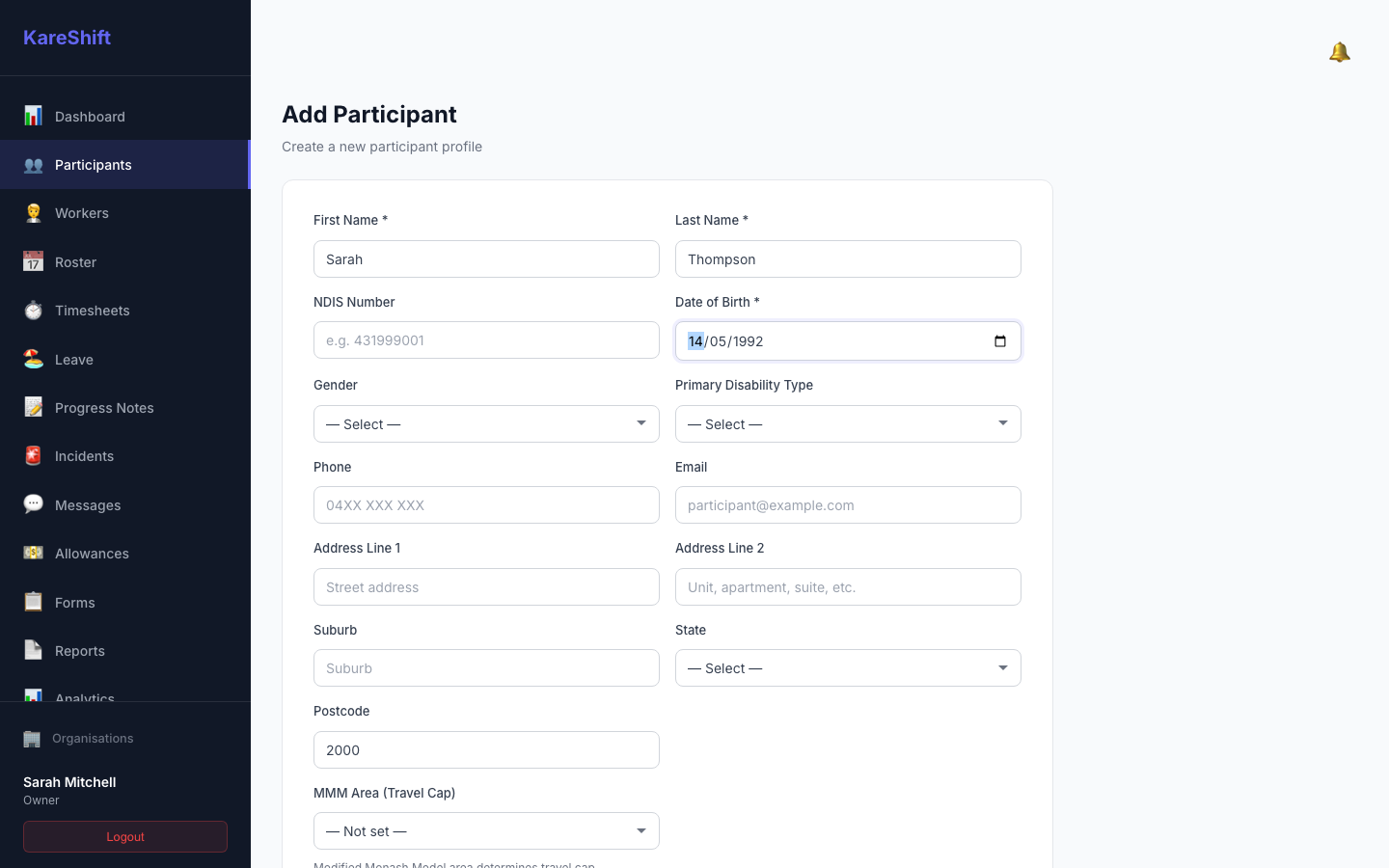The width and height of the screenshot is (1389, 868).
Task: Focus the Address Line 2 field
Action: tap(848, 586)
